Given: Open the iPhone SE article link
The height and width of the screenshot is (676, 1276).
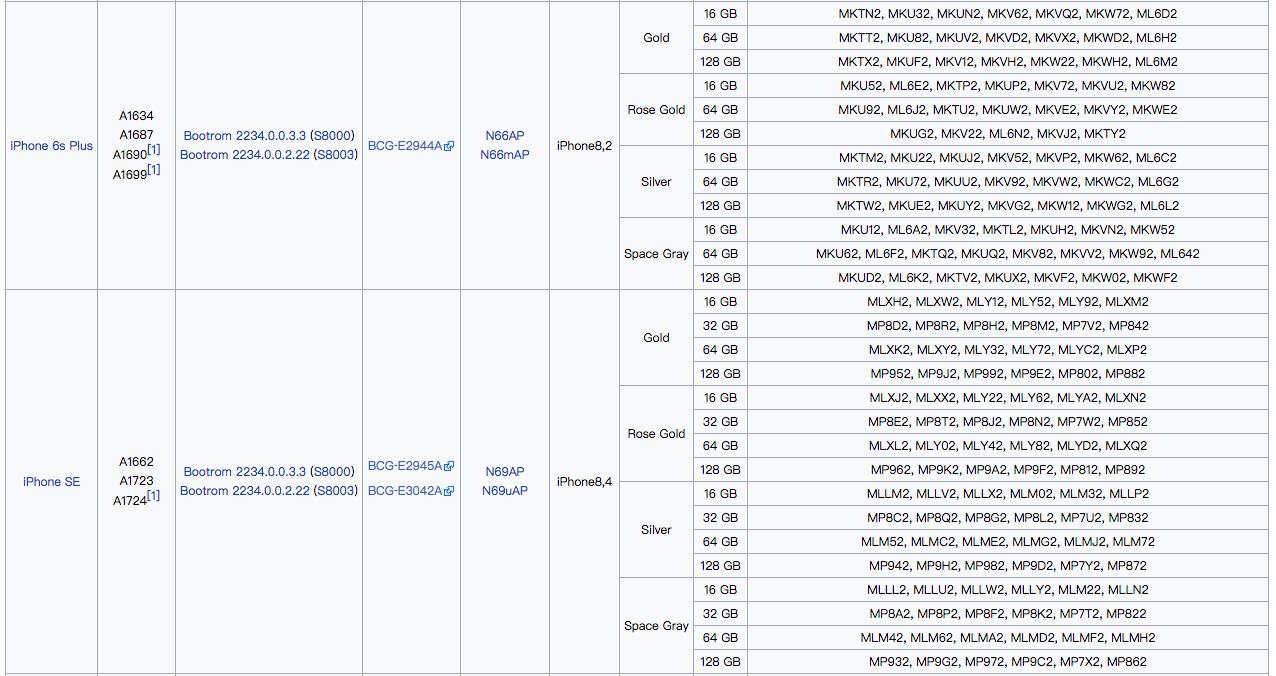Looking at the screenshot, I should (x=51, y=482).
